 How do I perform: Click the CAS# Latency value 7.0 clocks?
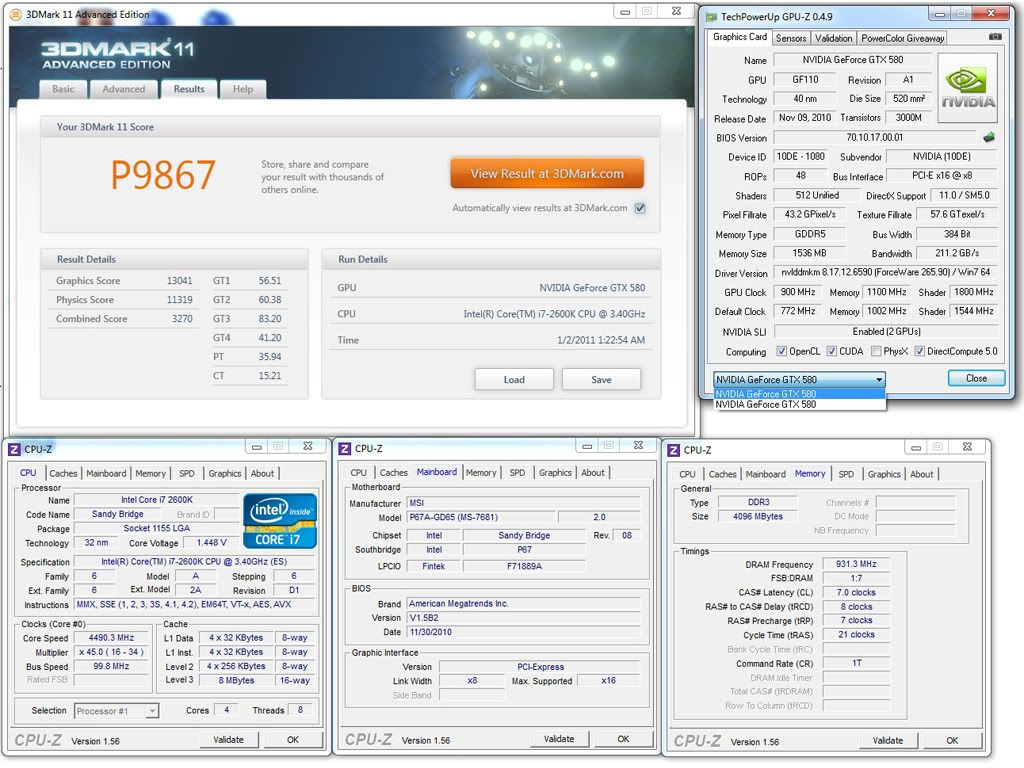click(x=856, y=592)
